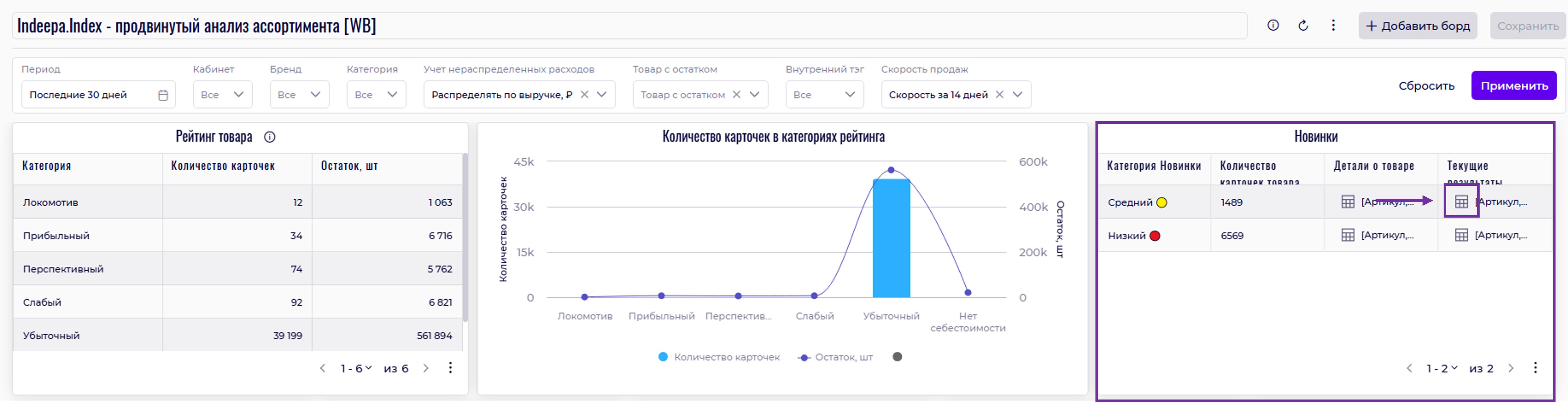Click Сбросить to reset filters

[1426, 86]
